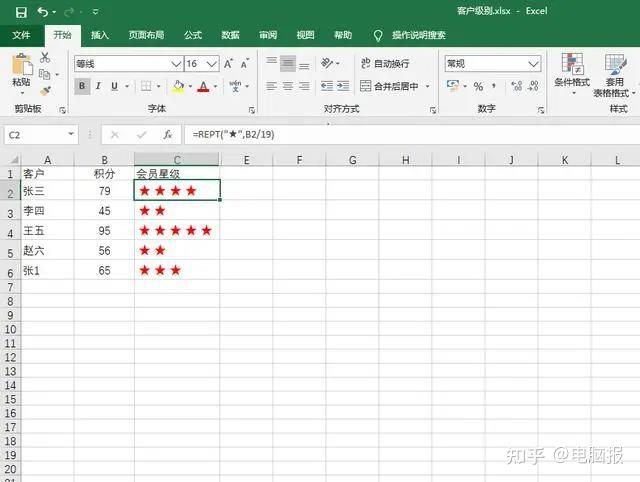Center text horizontally
This screenshot has width=640, height=482.
(x=288, y=86)
